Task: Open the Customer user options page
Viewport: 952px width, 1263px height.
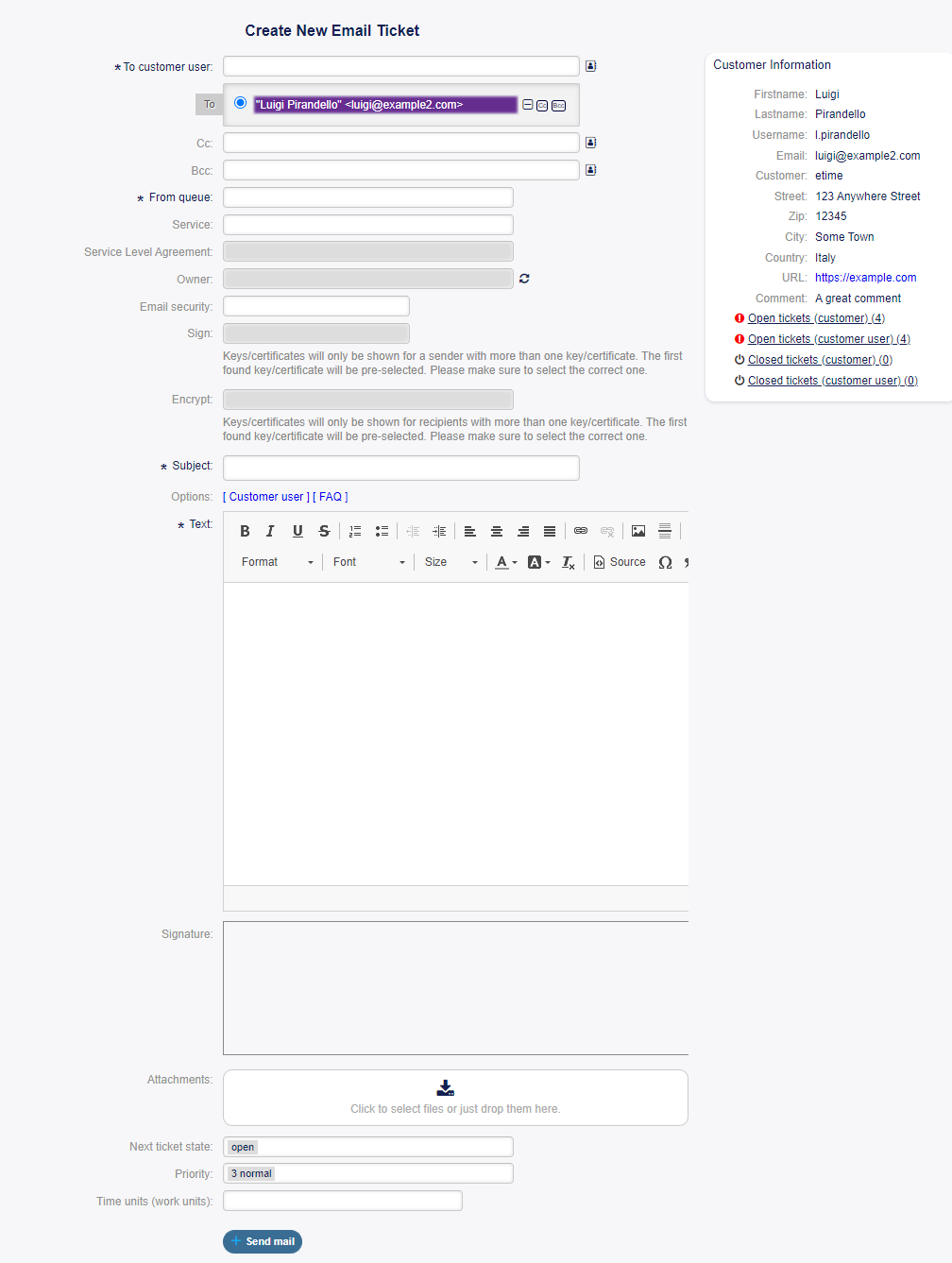Action: pyautogui.click(x=264, y=496)
